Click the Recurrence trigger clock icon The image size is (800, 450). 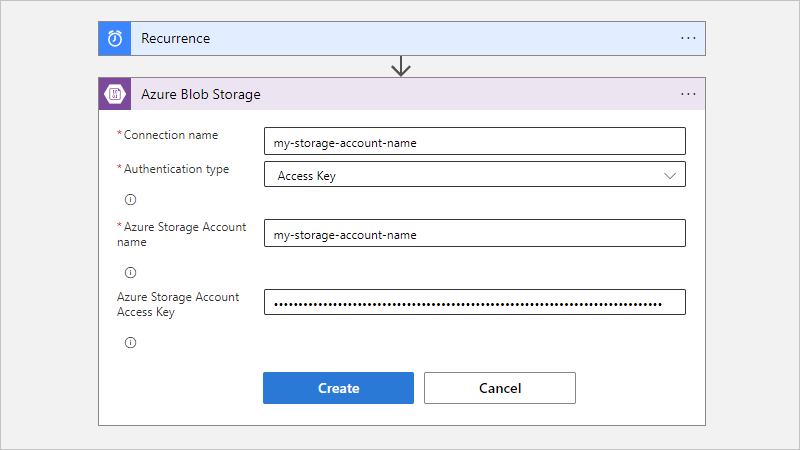pos(115,39)
